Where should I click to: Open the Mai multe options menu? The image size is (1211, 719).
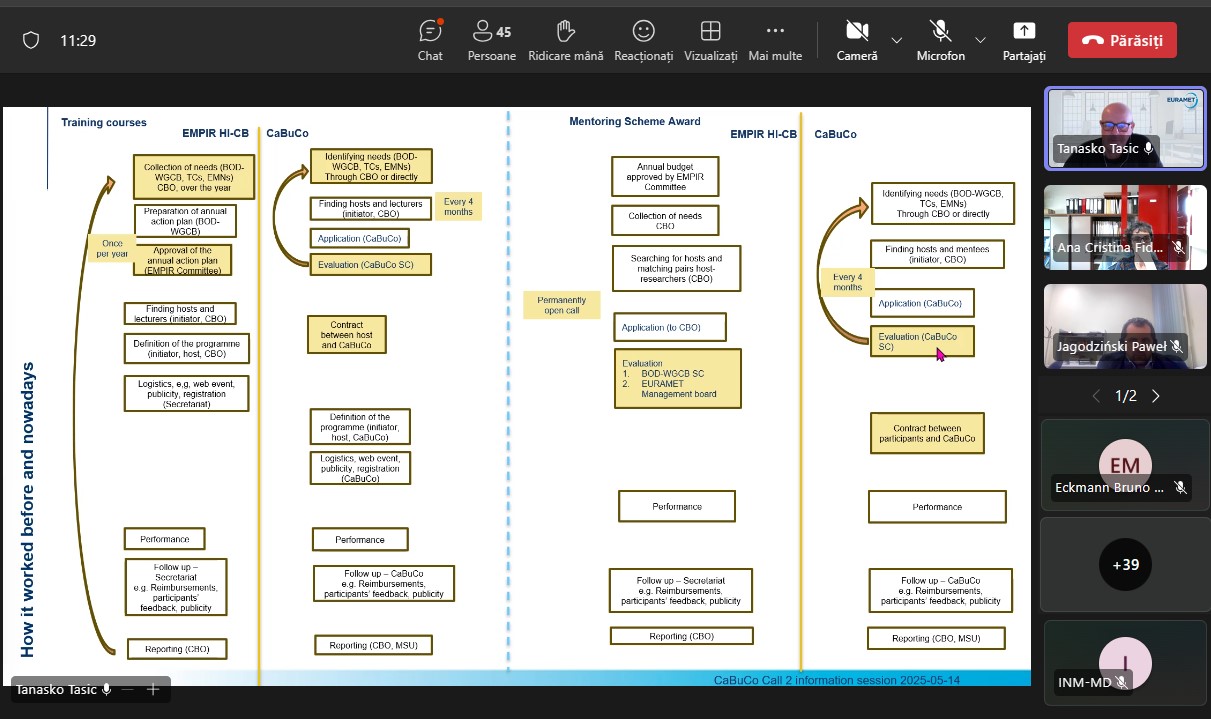click(x=775, y=40)
